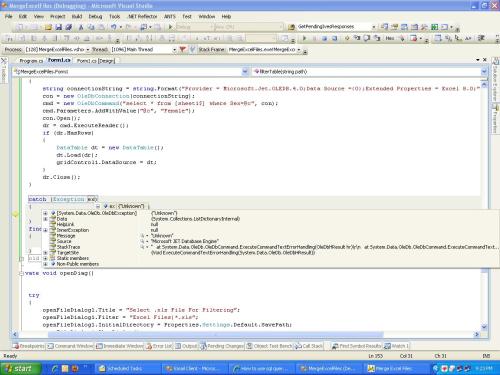Expand the System.Data.OleDb.OleDbException node

[x=45, y=213]
